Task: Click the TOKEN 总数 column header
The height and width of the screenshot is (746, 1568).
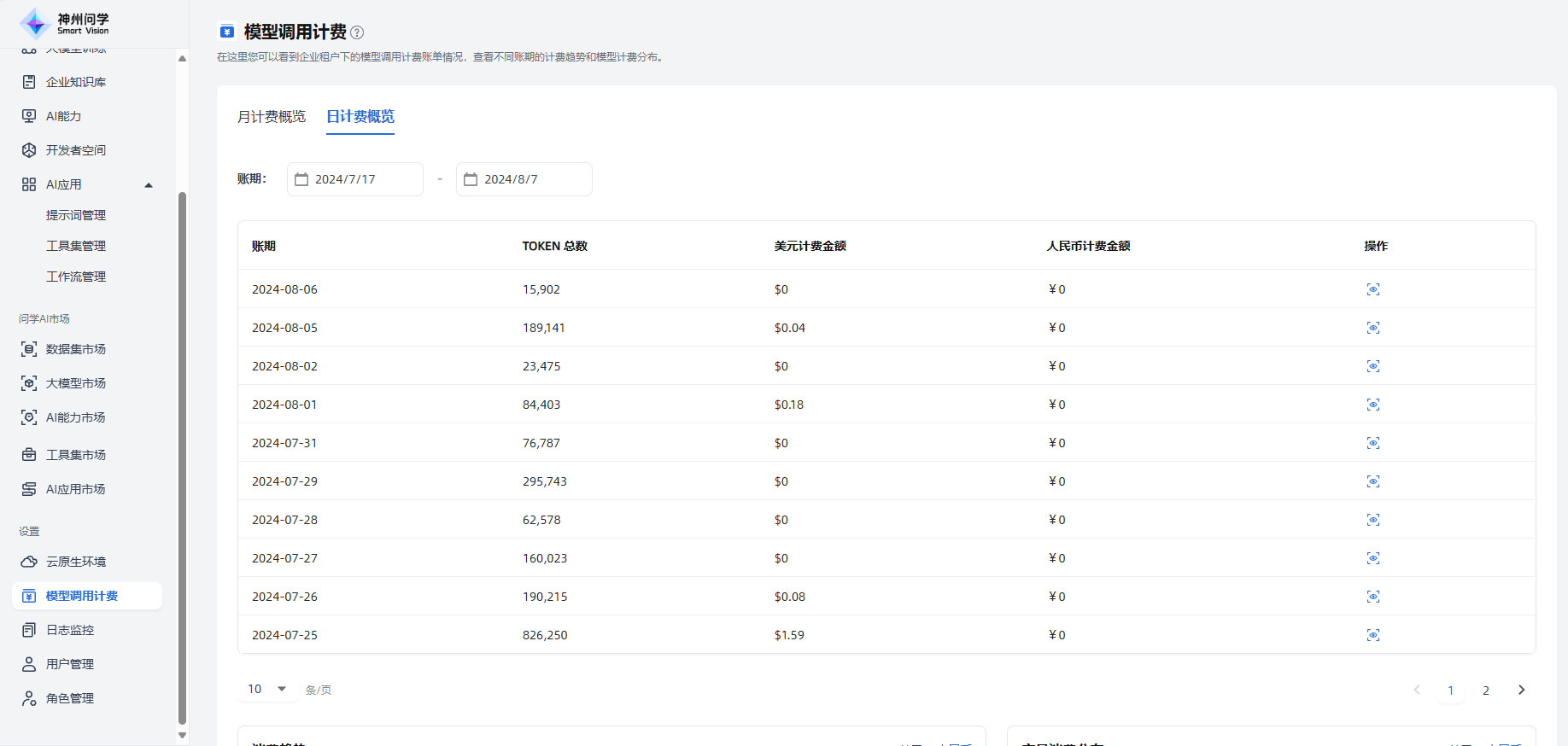Action: click(555, 246)
